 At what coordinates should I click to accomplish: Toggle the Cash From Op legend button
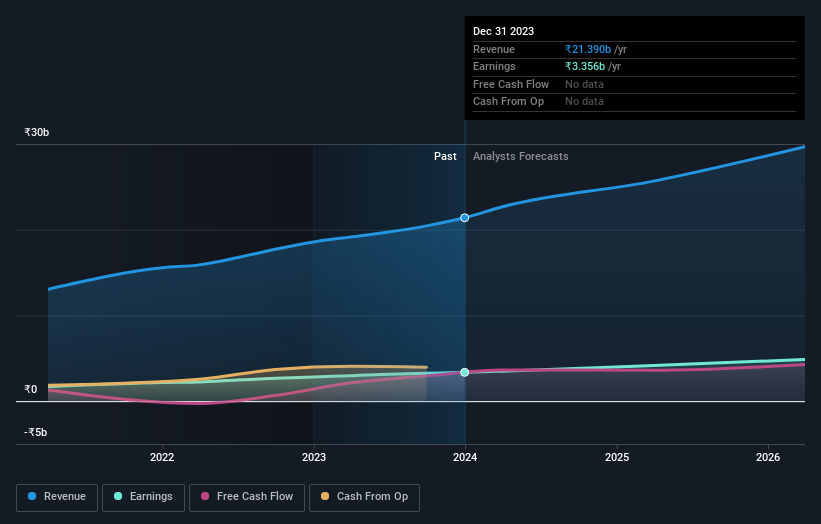coord(364,497)
